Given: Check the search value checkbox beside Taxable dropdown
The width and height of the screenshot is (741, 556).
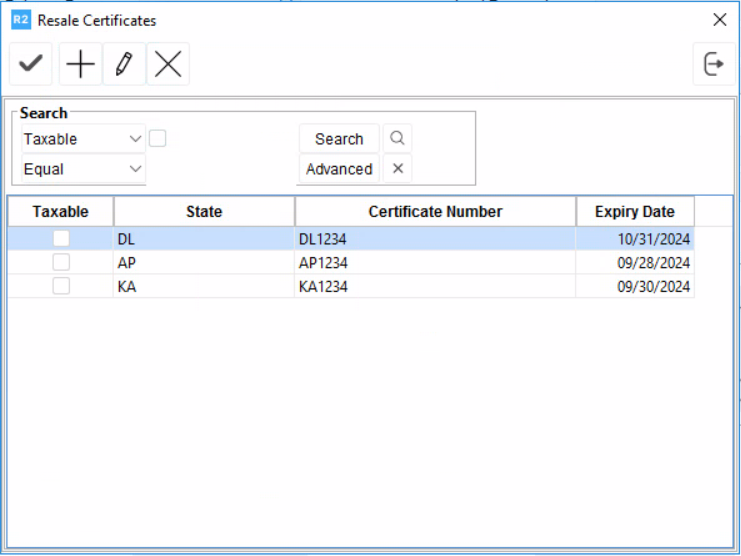Looking at the screenshot, I should coord(157,139).
